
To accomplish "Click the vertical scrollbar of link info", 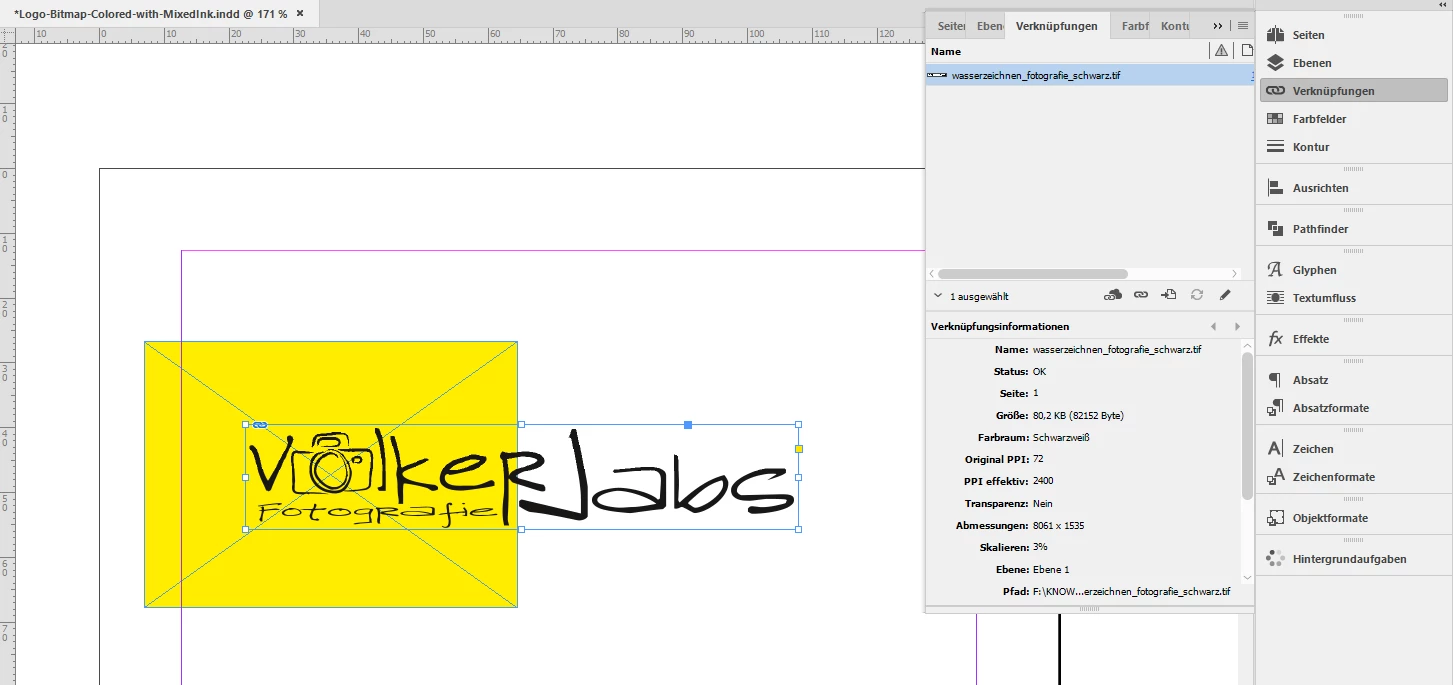I will tap(1247, 424).
